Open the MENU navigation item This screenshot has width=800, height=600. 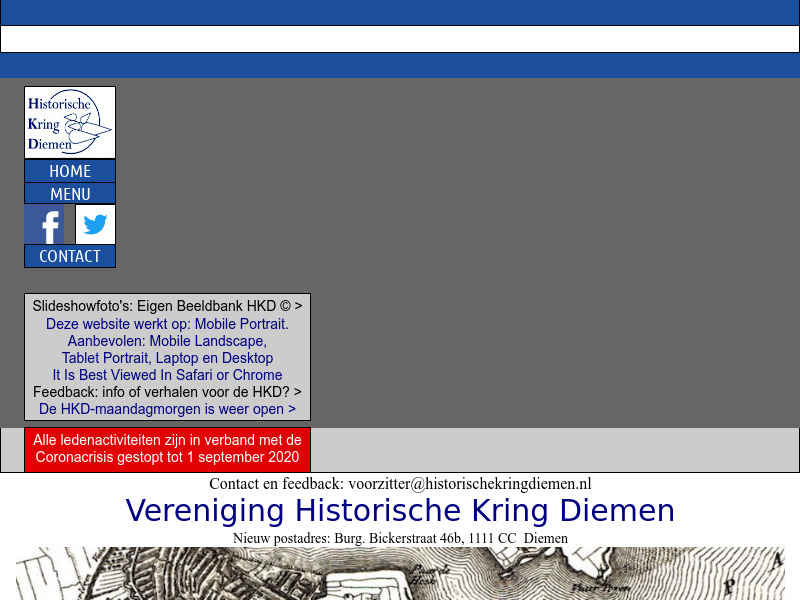click(x=69, y=193)
